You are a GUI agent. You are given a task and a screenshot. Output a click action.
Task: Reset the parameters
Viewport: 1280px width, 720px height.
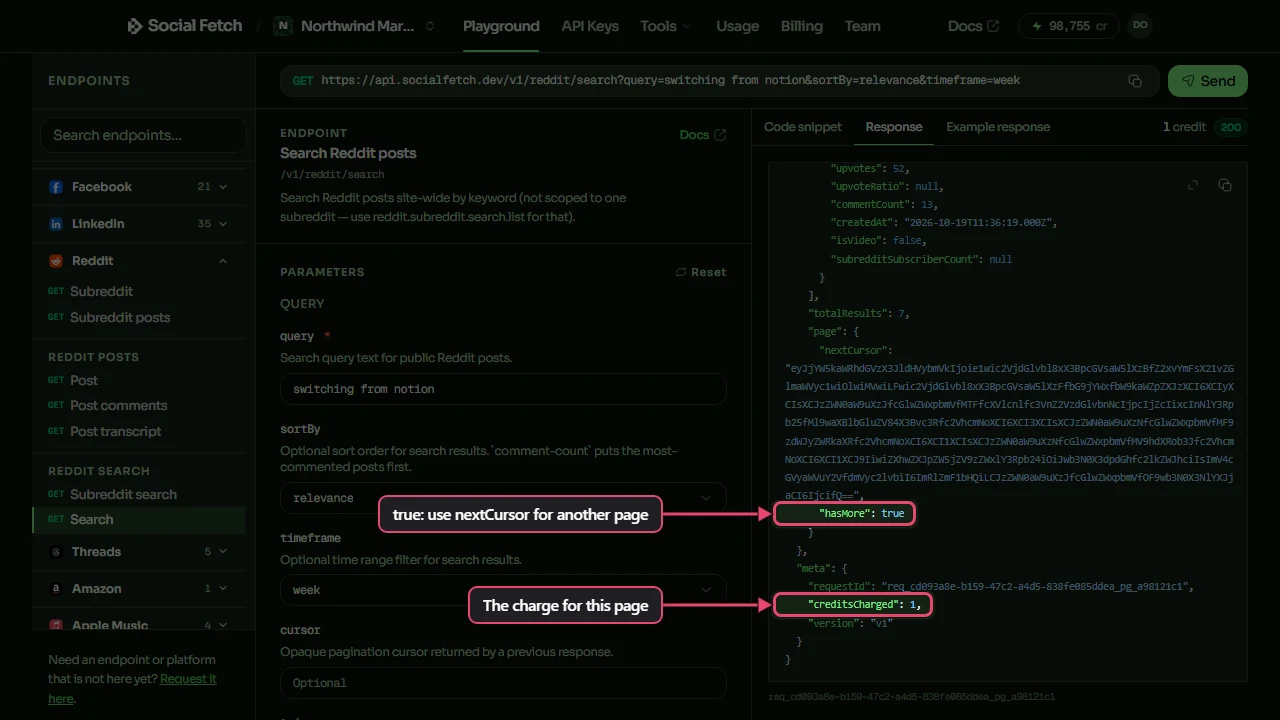pos(701,272)
